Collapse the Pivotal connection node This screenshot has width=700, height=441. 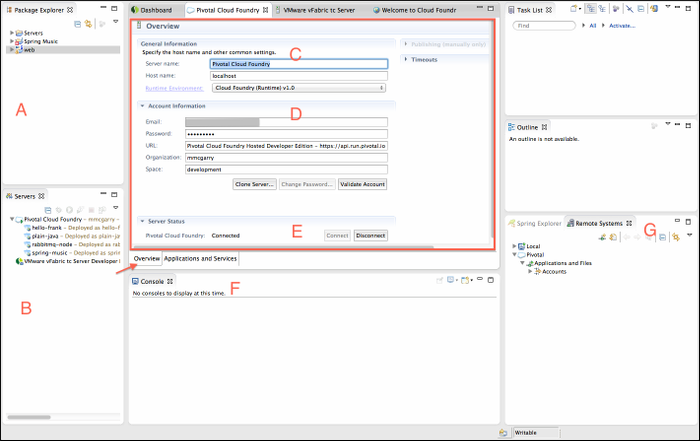tap(514, 254)
